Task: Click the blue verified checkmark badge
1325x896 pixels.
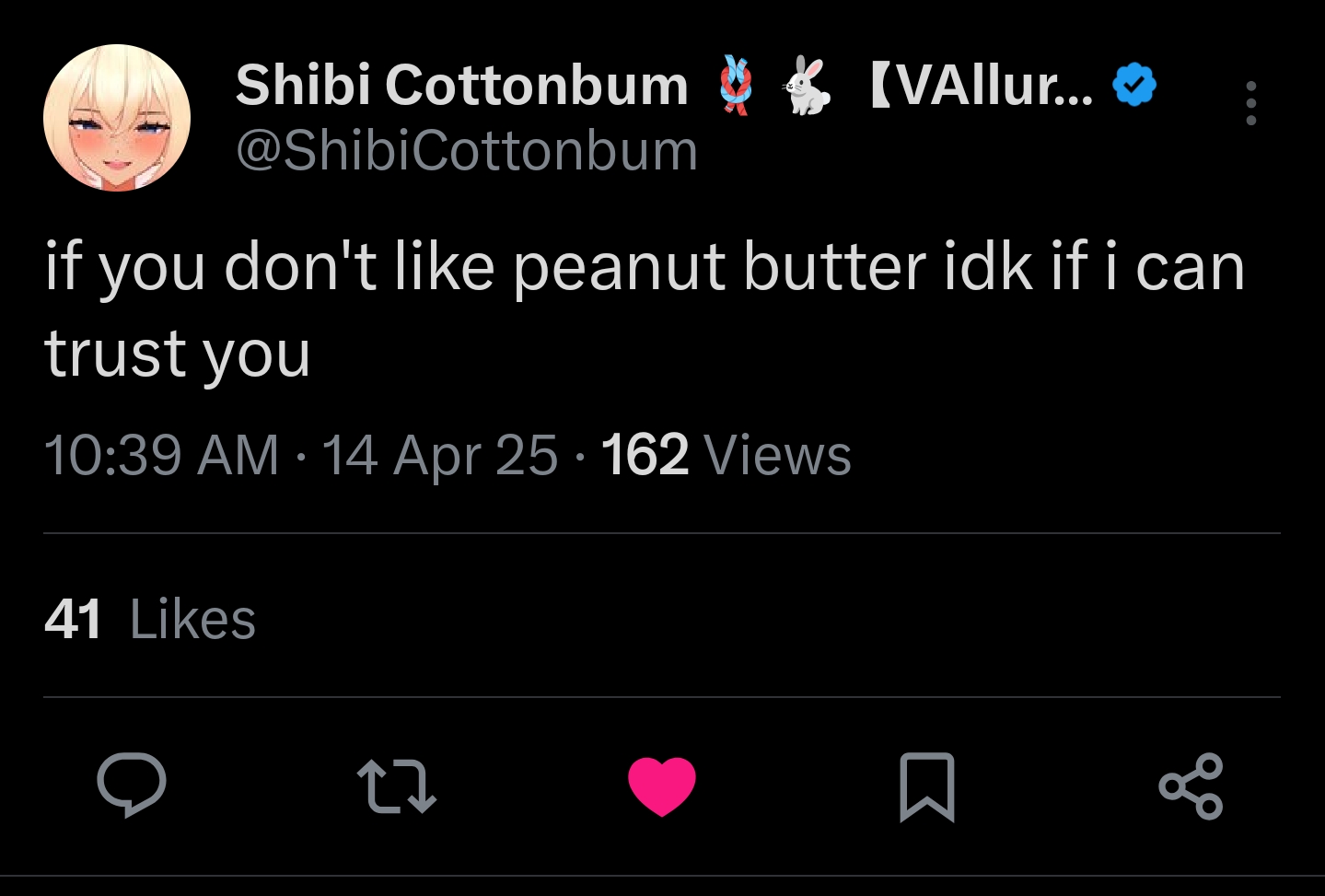Action: coord(1134,86)
